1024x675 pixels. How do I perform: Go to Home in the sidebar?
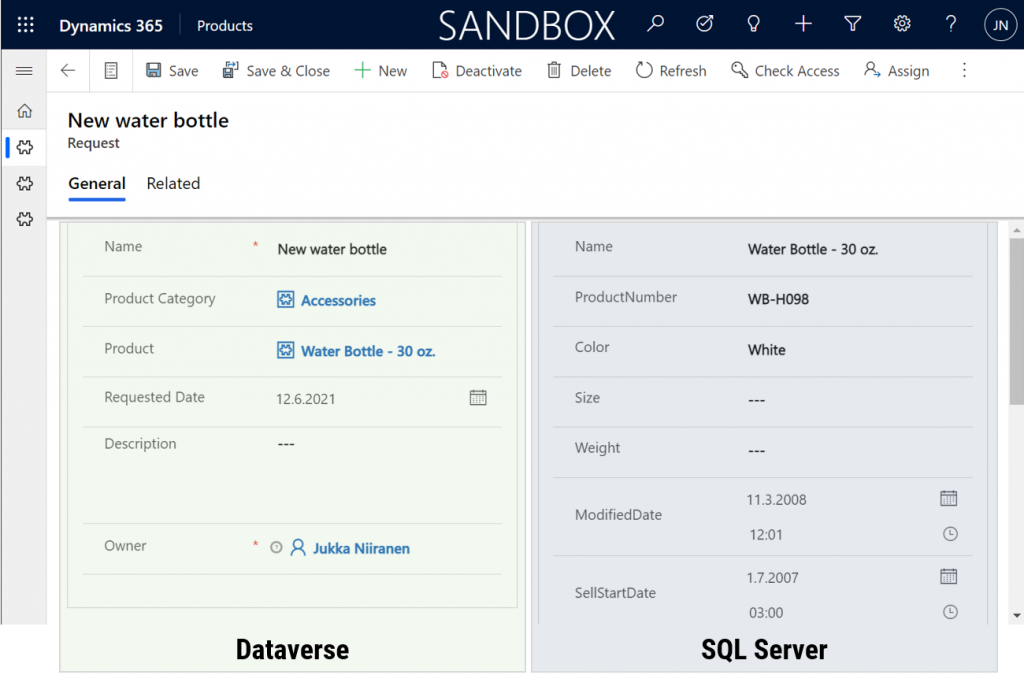click(25, 111)
